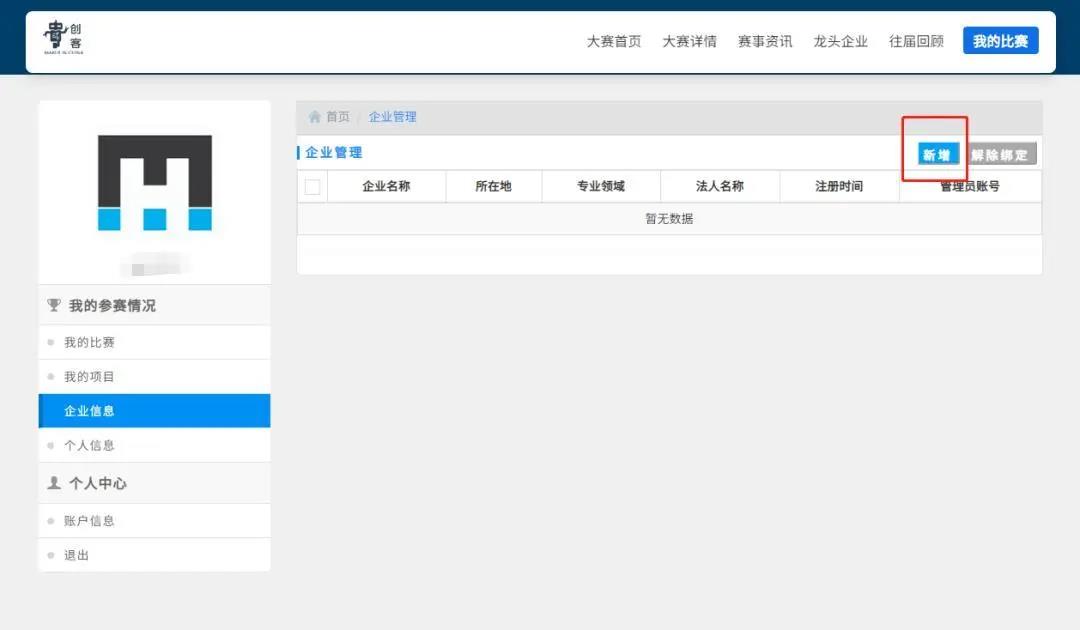Open 大赛首页 in the top navigation
The width and height of the screenshot is (1080, 630).
pyautogui.click(x=614, y=41)
